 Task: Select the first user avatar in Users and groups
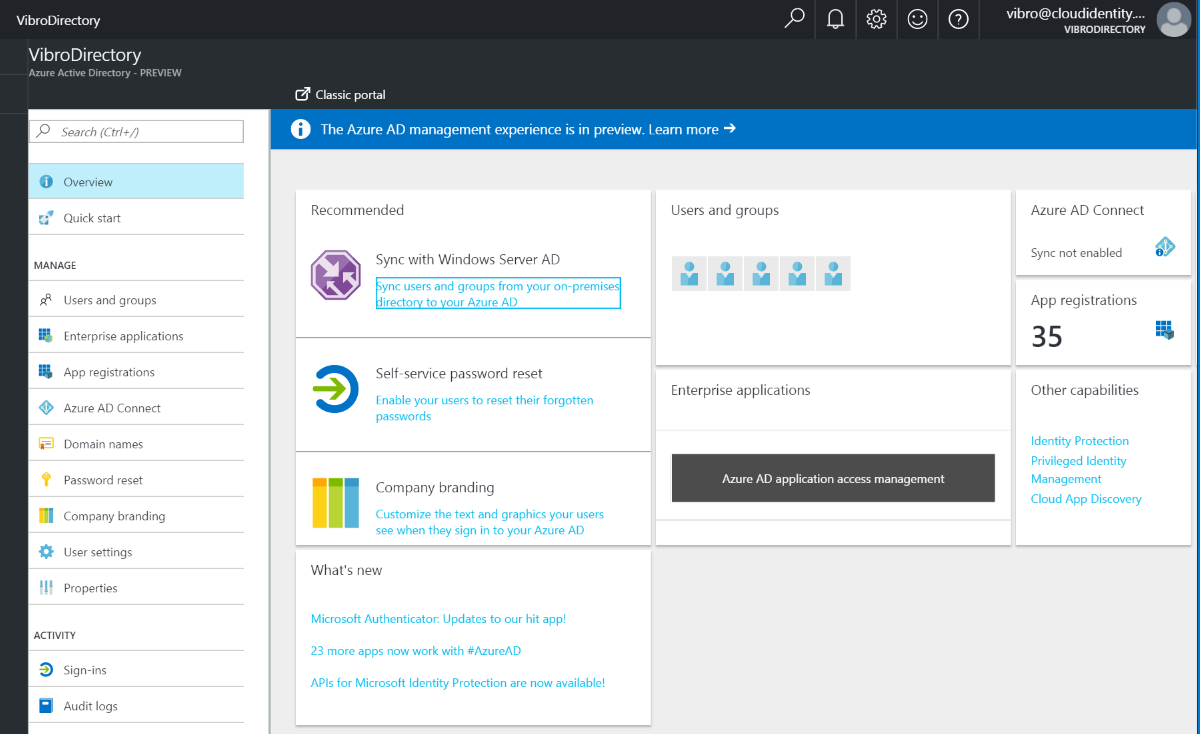(x=689, y=273)
